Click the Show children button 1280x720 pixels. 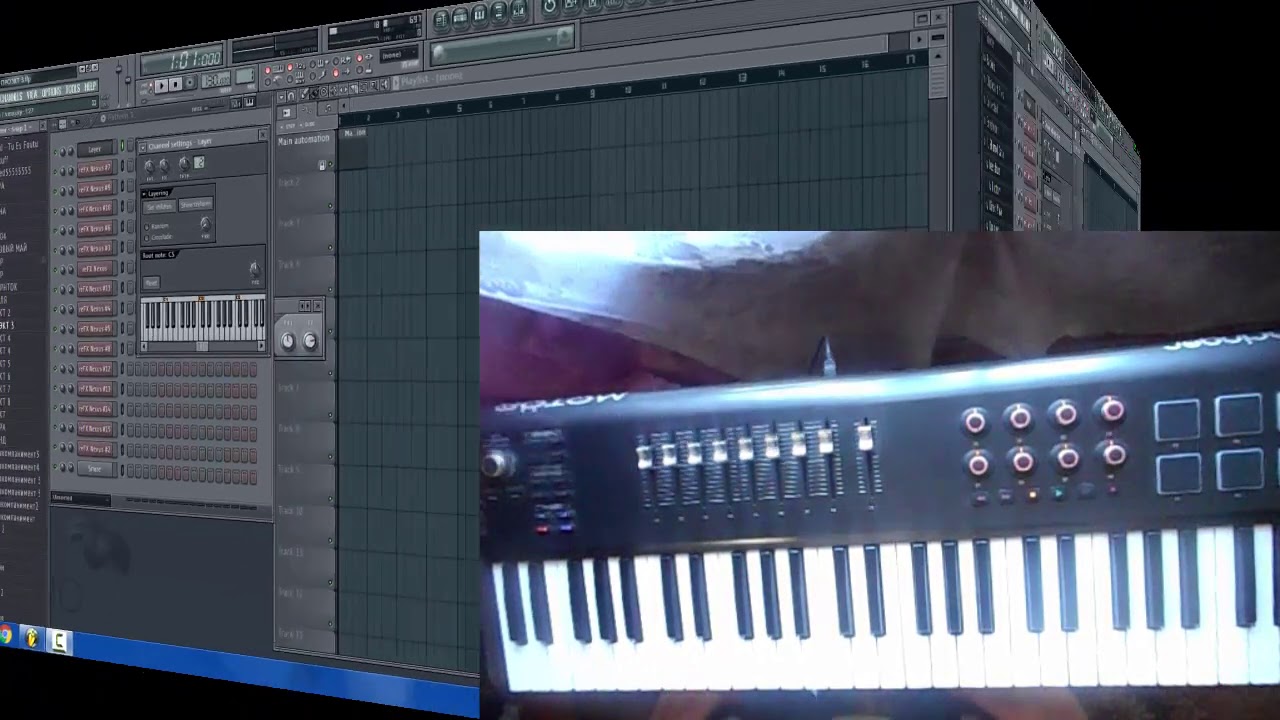point(196,204)
